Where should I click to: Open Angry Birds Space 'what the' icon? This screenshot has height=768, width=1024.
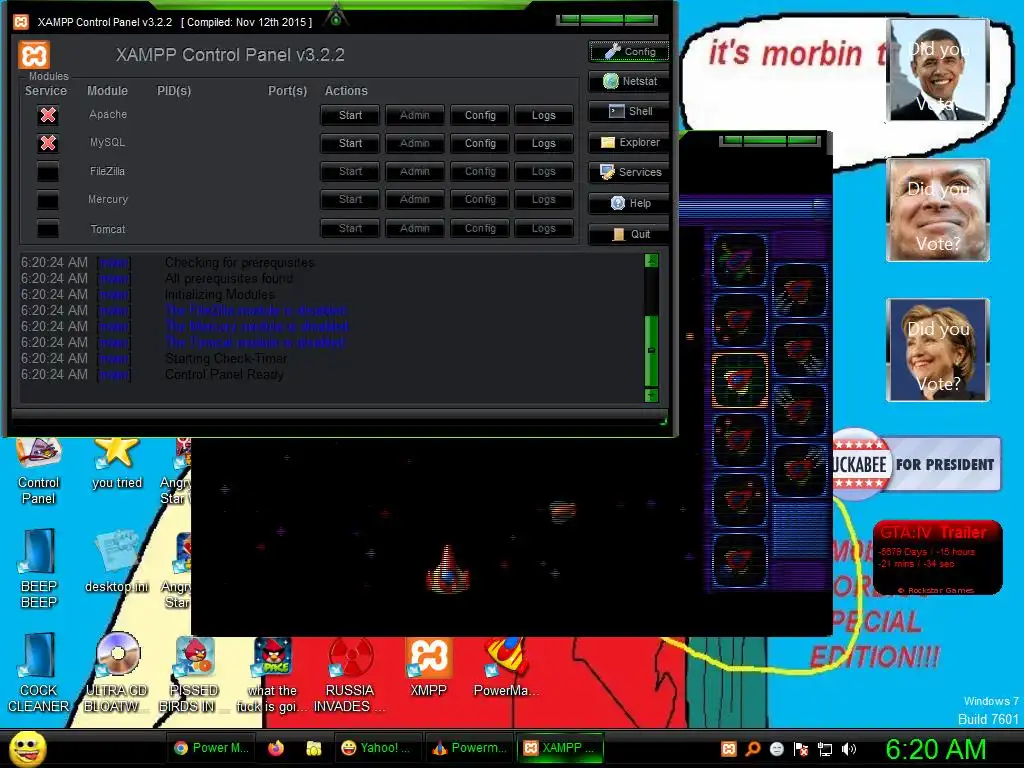pyautogui.click(x=272, y=674)
